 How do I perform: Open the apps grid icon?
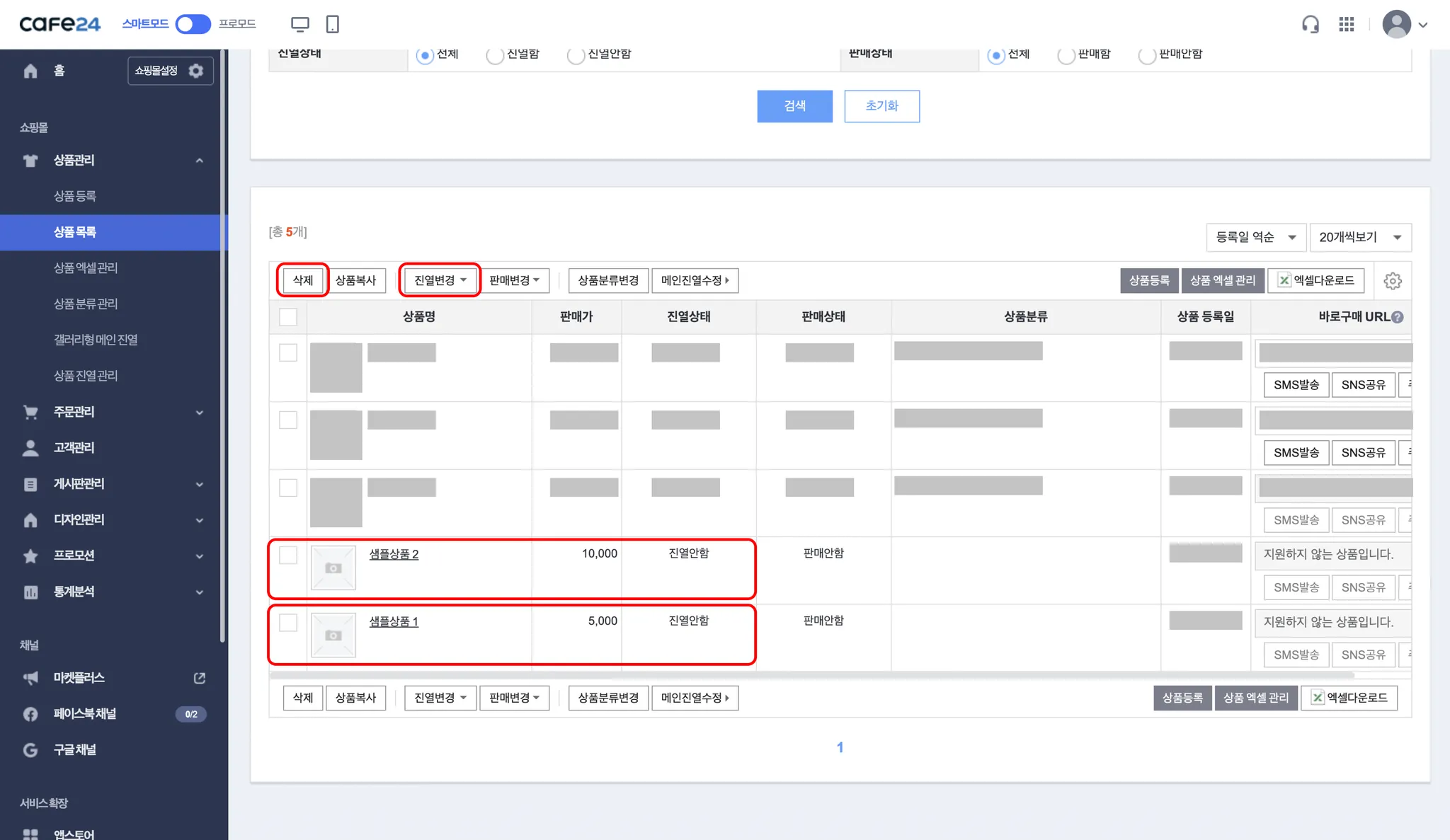pyautogui.click(x=1346, y=25)
